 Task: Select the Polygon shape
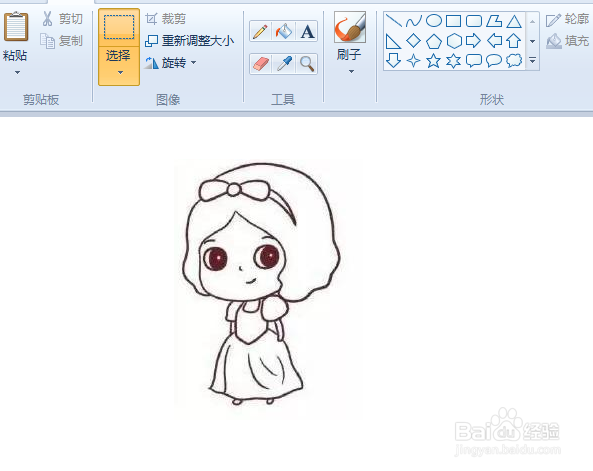(494, 21)
